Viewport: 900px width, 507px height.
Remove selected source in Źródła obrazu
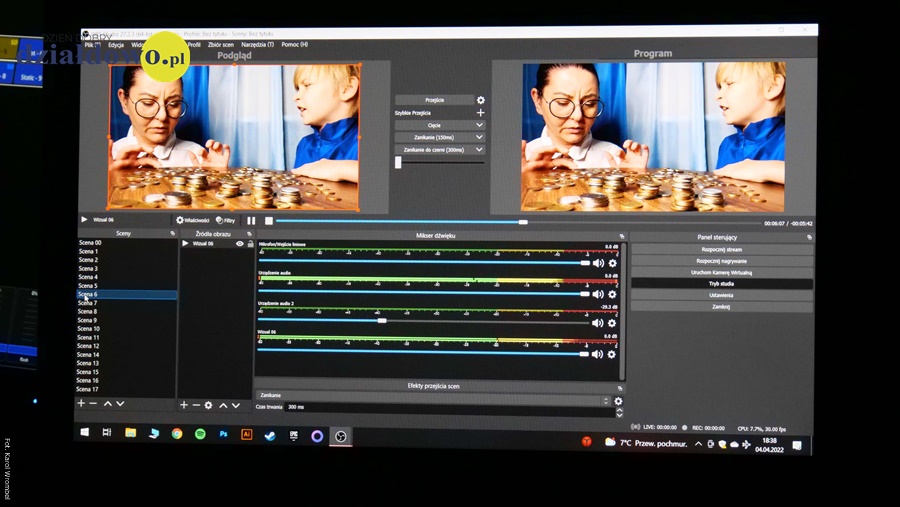[x=196, y=405]
